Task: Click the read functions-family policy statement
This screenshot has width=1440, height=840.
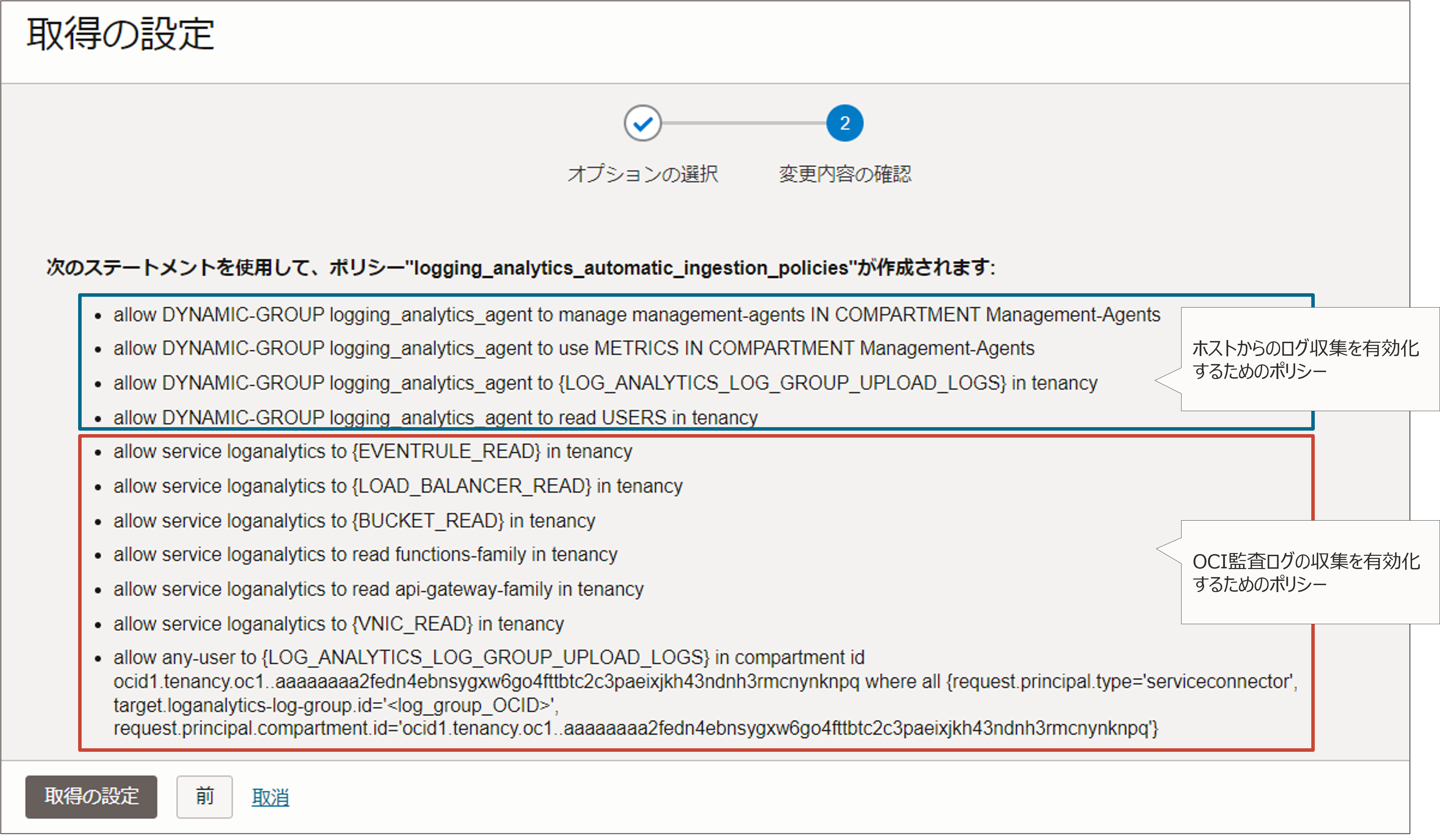Action: pyautogui.click(x=365, y=554)
